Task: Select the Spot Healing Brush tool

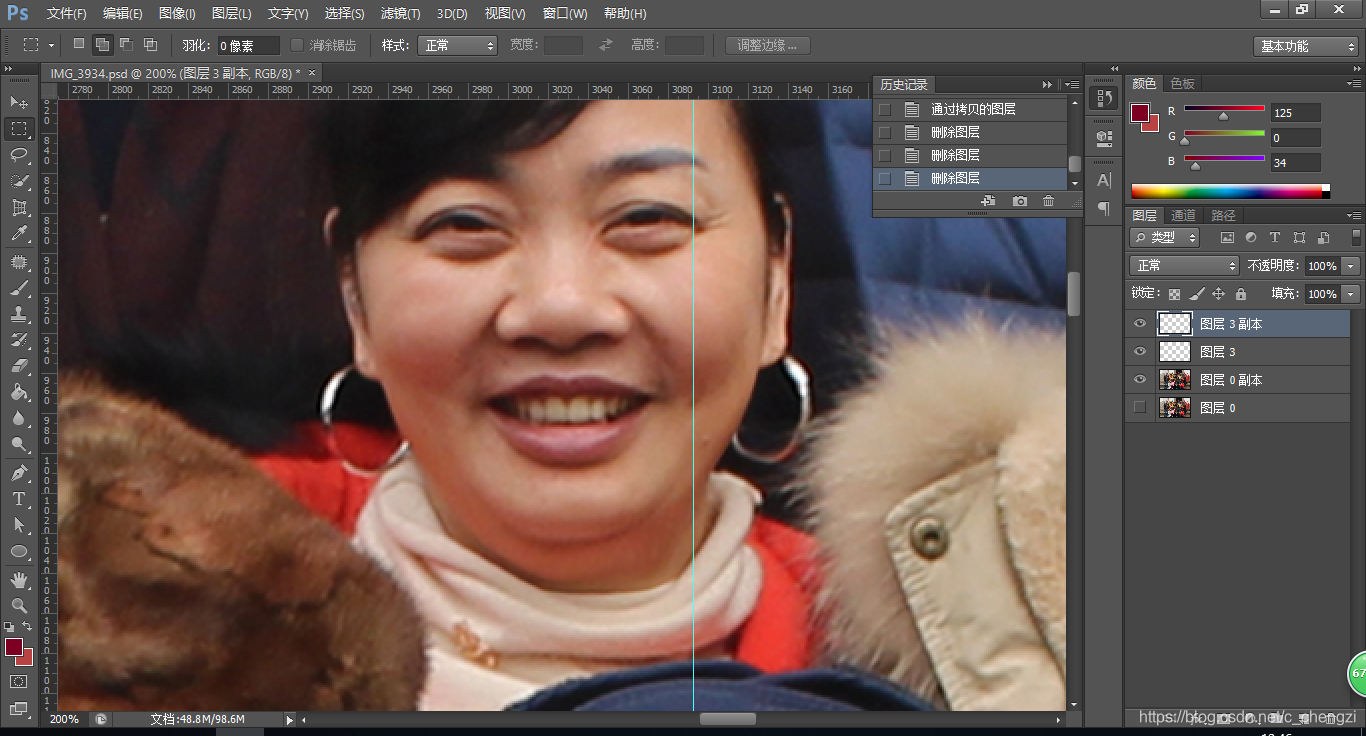Action: tap(19, 262)
